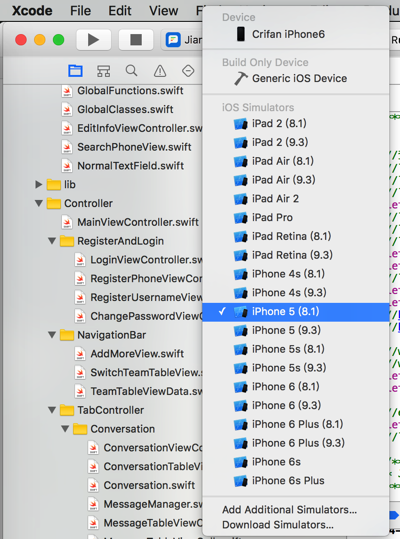Select iPhone 6 Plus (8.1) simulator
This screenshot has width=400, height=539.
tap(296, 424)
